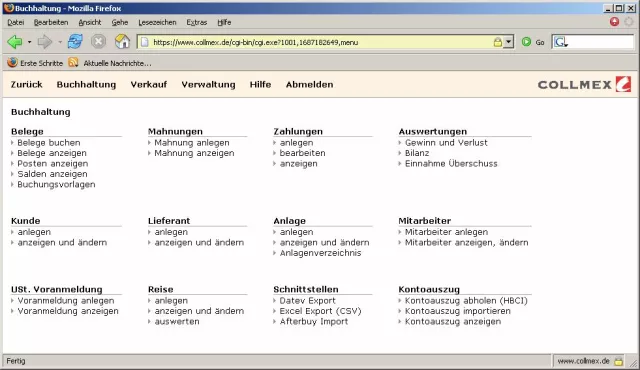Click the red Adblock icon in menu bar

point(614,22)
